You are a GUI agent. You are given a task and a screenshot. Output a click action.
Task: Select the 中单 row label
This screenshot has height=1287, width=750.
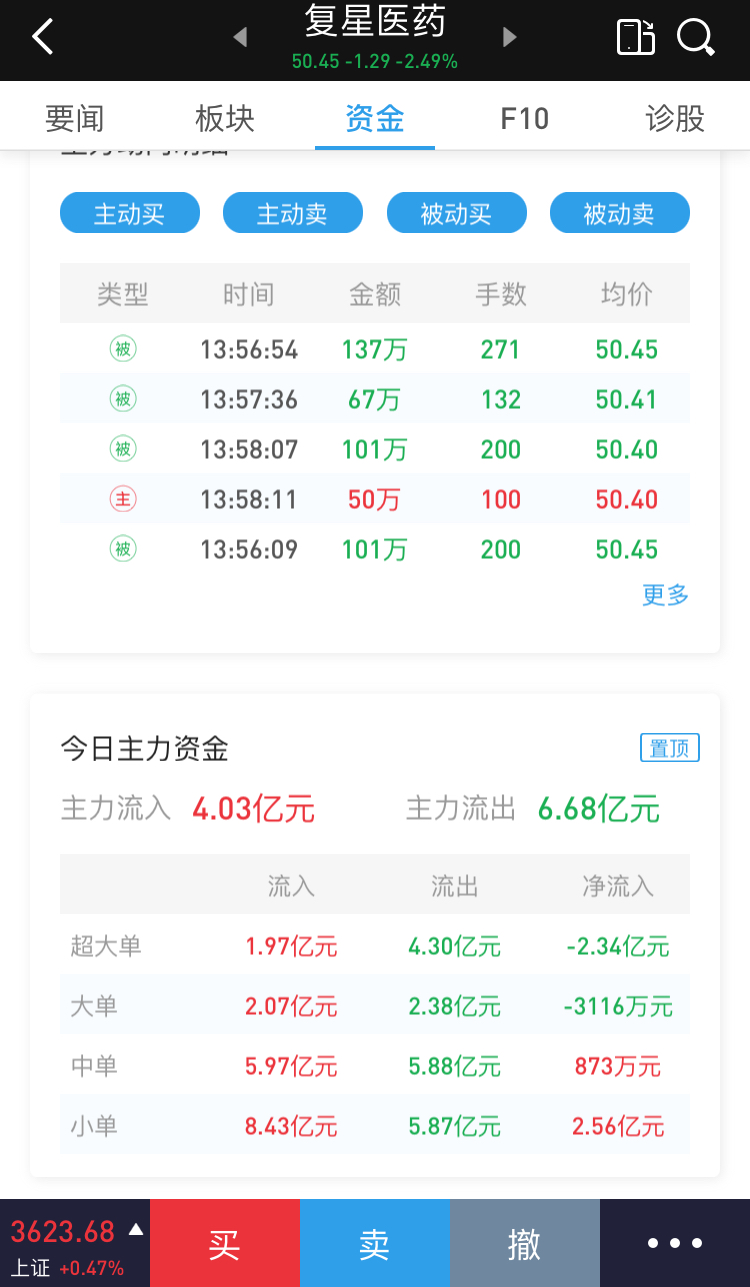94,1065
